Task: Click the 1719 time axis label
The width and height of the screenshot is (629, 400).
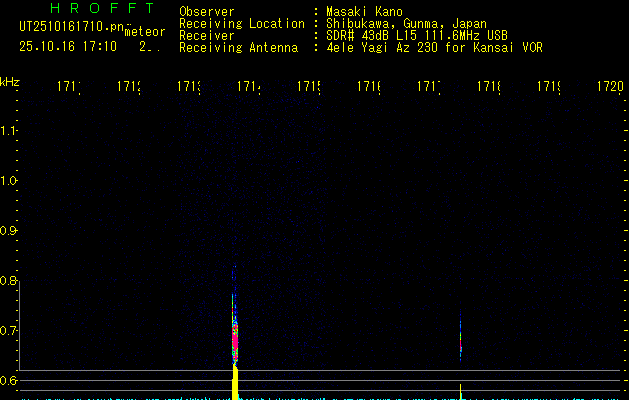Action: click(549, 87)
